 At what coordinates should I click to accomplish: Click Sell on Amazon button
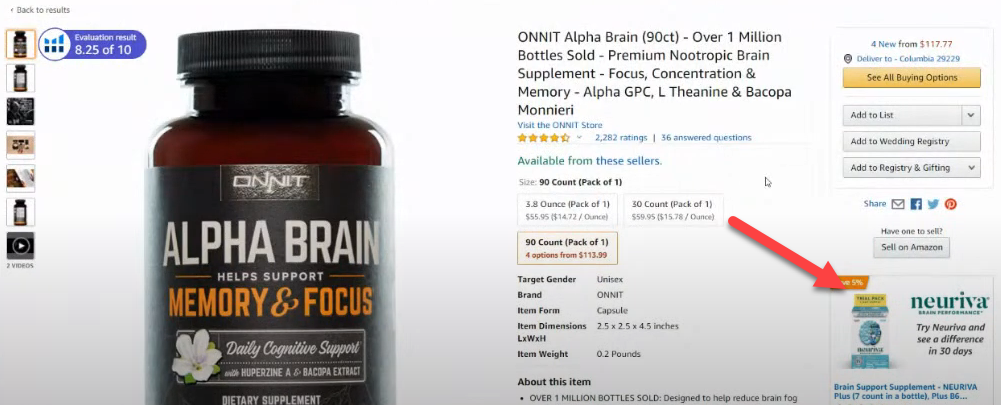tap(911, 247)
